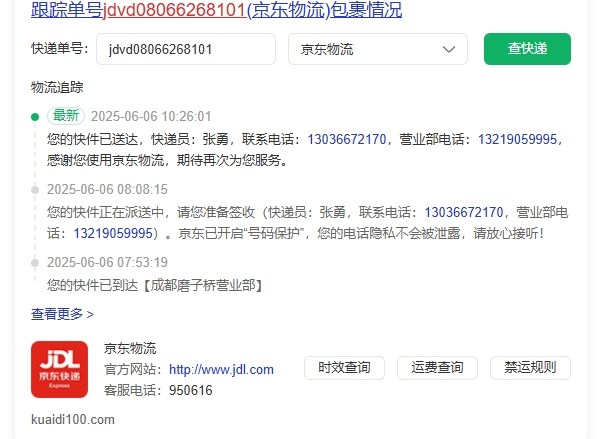
Task: Click the text 您的快件已到达【成都磨子桥营业部】
Action: coord(156,285)
